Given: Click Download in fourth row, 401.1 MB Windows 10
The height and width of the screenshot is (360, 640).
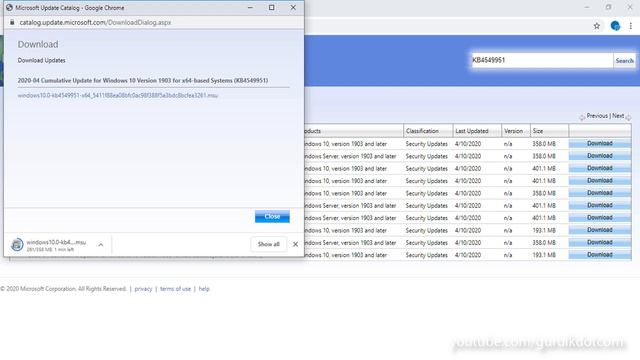Looking at the screenshot, I should click(600, 180).
